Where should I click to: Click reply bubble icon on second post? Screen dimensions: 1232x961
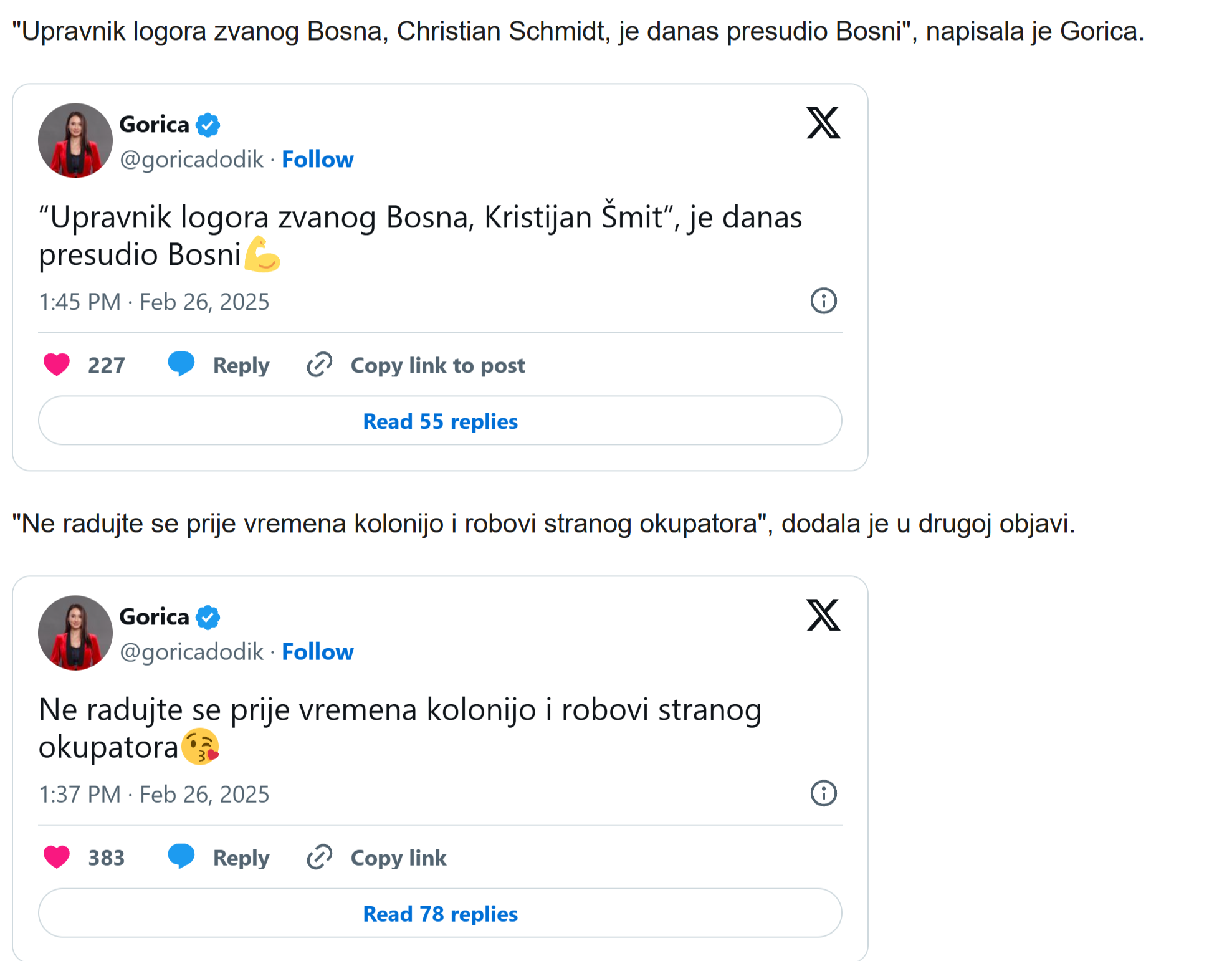pyautogui.click(x=181, y=856)
